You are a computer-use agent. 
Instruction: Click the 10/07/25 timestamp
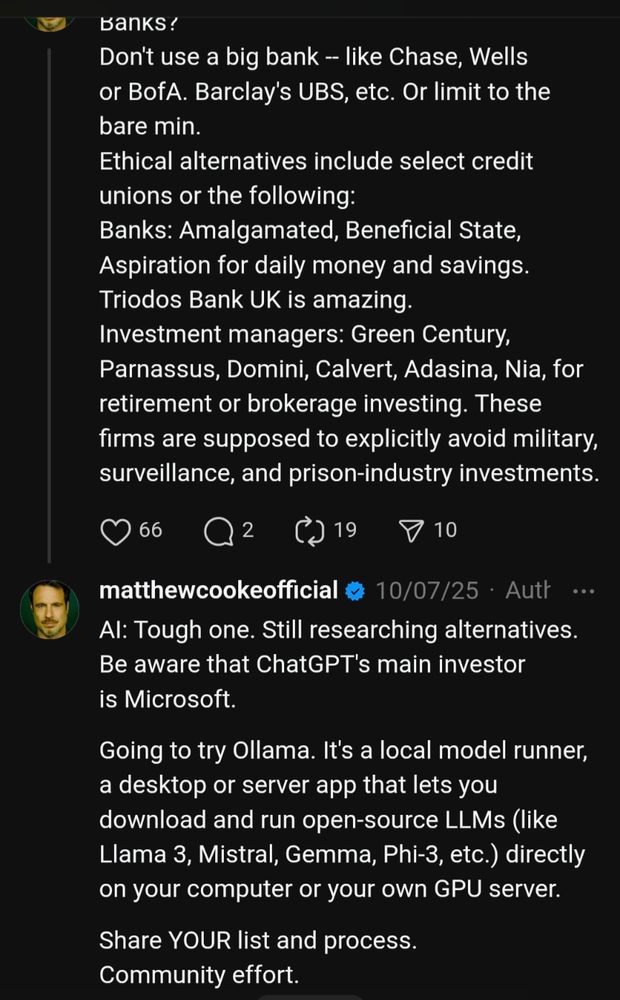coord(428,590)
